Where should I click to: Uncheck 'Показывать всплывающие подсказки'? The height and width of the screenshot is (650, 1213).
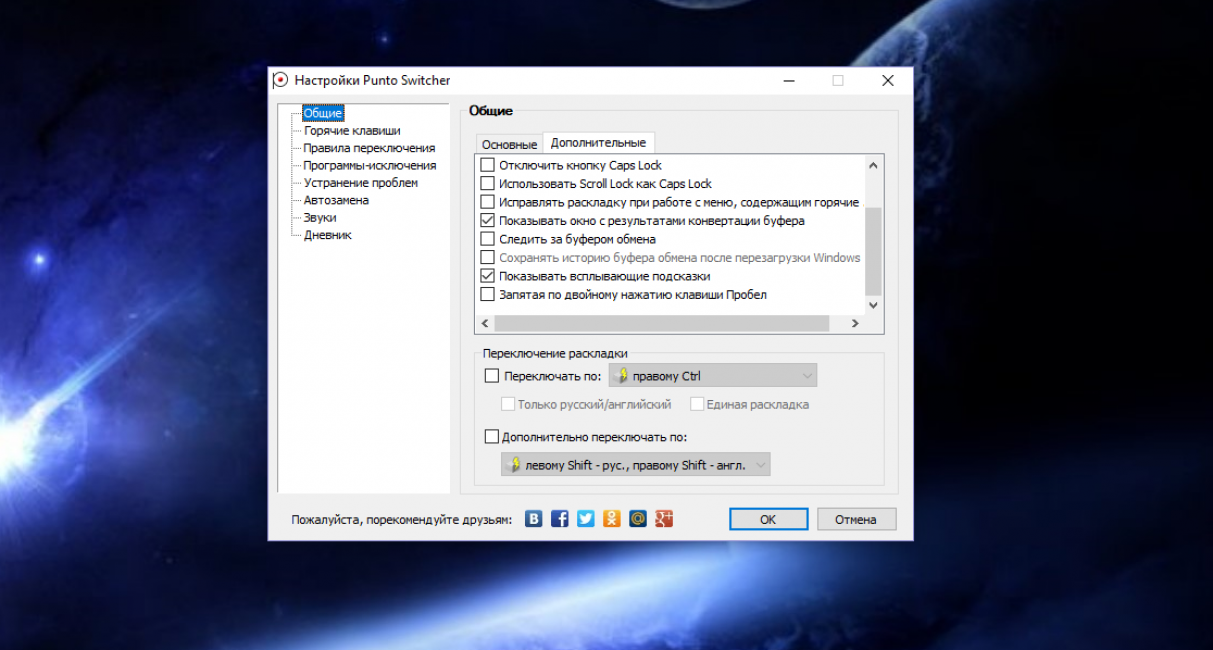tap(488, 276)
